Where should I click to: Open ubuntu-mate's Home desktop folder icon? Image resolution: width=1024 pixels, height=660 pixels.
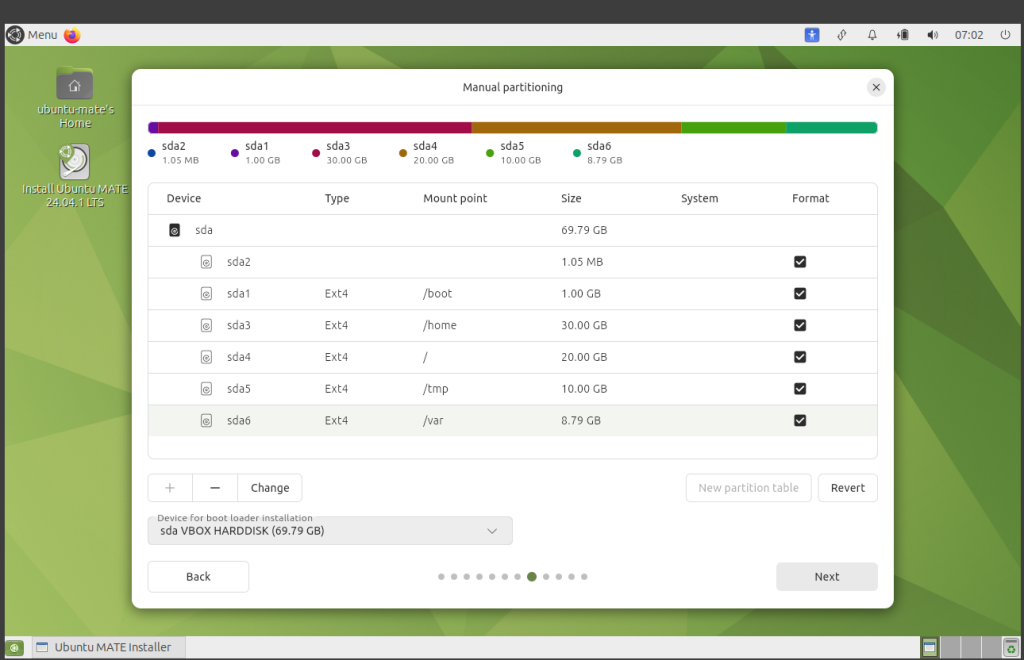pos(75,85)
